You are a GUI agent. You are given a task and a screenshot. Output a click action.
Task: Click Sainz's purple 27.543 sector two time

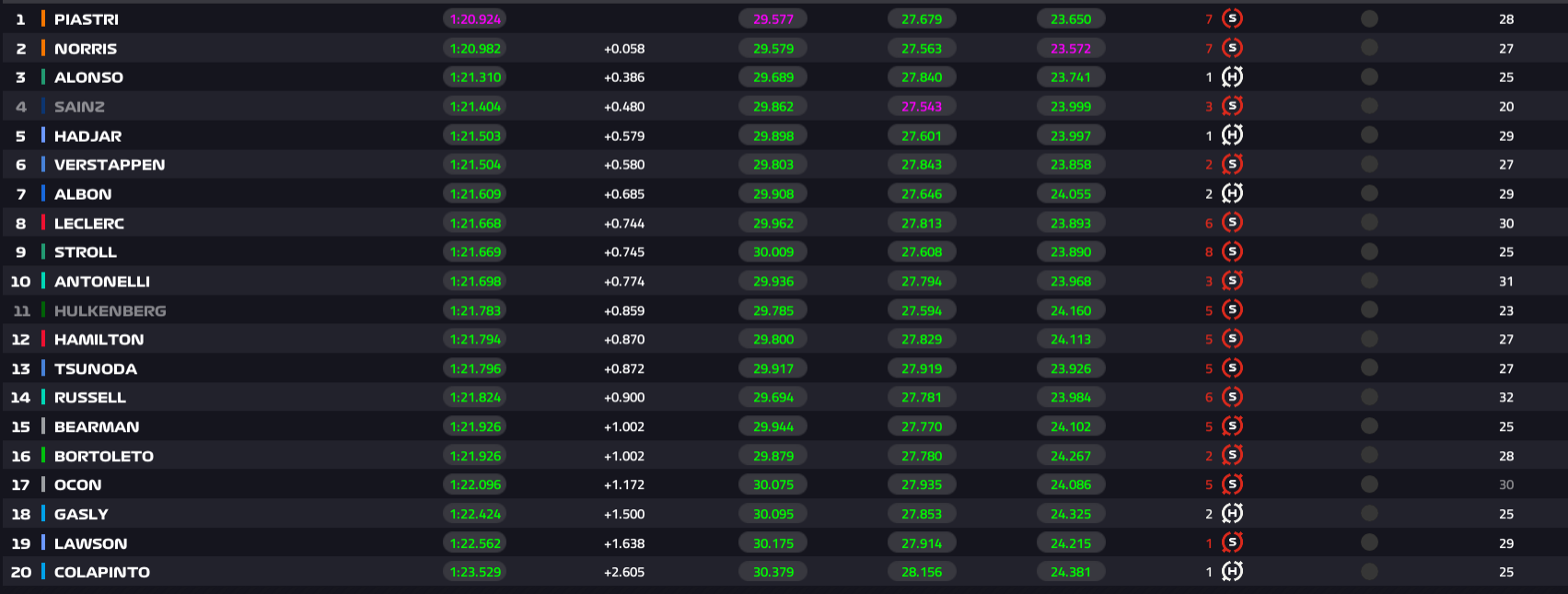922,107
